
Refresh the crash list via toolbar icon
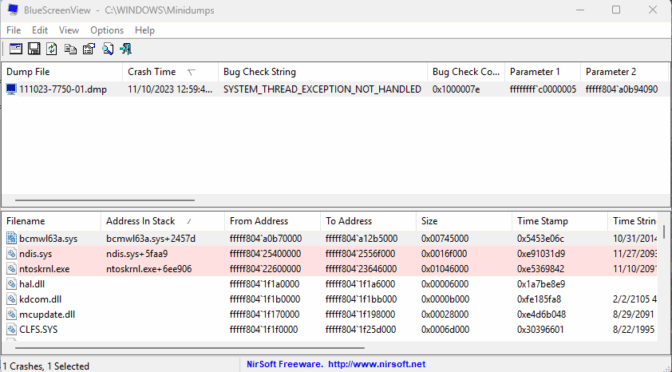point(52,49)
